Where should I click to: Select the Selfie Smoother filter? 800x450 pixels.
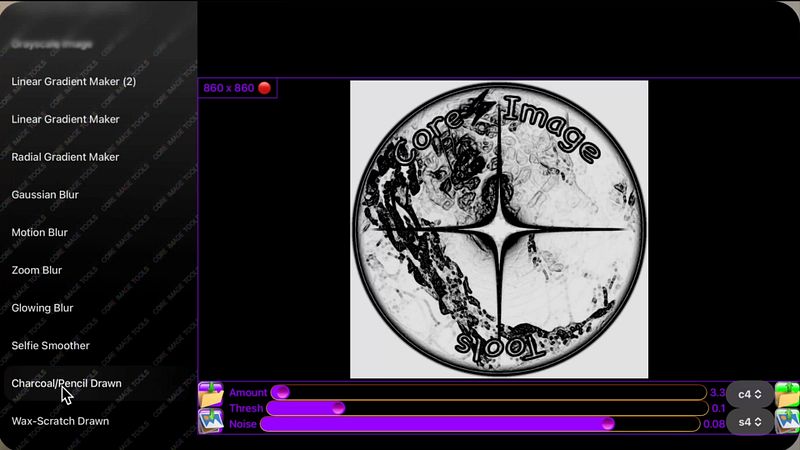51,346
